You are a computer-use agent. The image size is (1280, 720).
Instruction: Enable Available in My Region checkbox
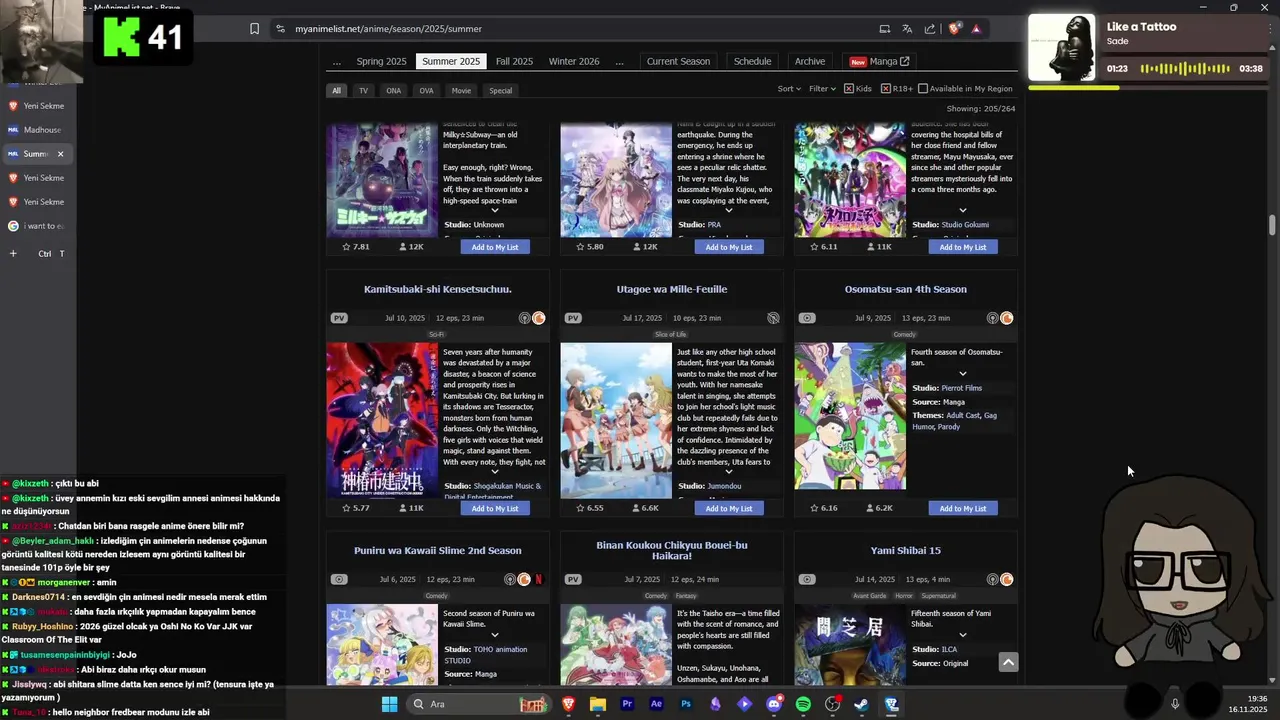[923, 89]
